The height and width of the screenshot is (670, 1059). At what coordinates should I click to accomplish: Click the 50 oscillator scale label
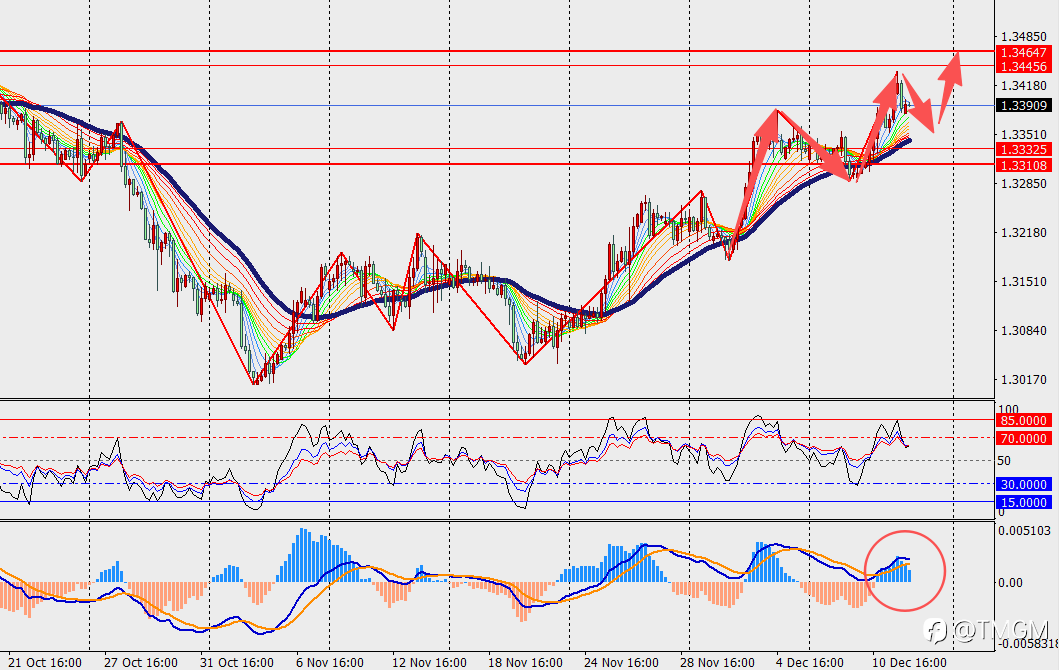1004,461
